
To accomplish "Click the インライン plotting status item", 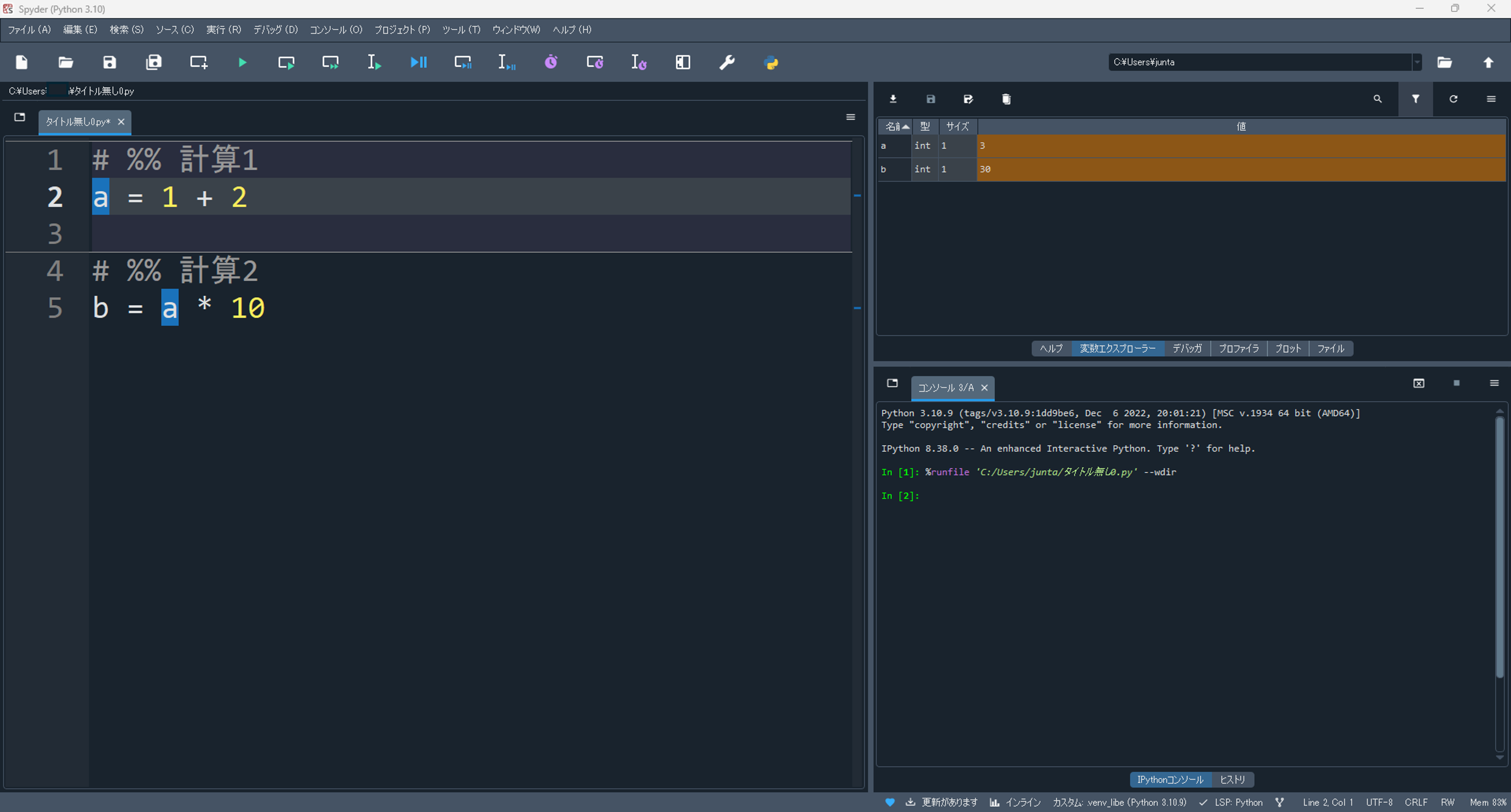I will click(1015, 803).
